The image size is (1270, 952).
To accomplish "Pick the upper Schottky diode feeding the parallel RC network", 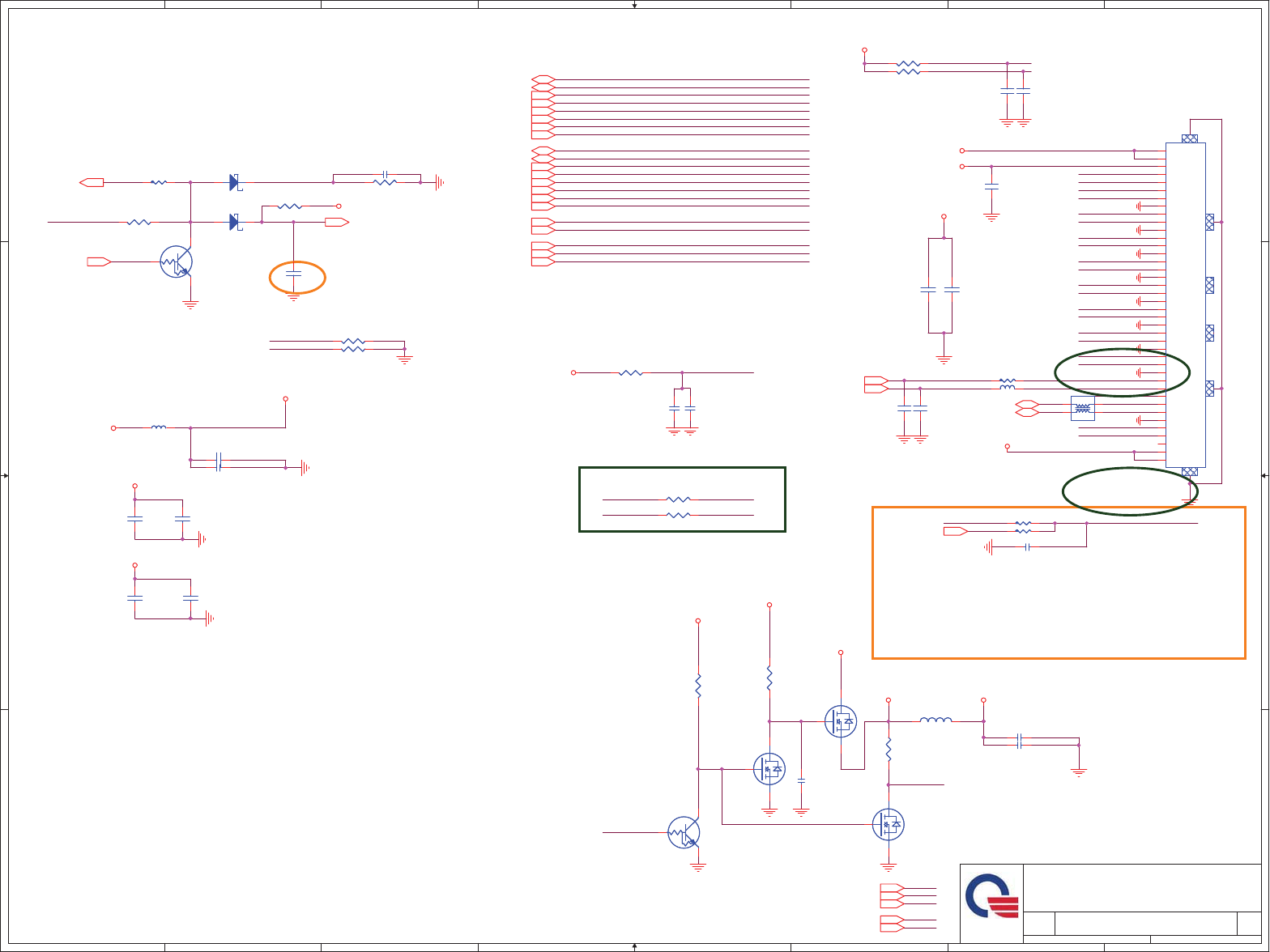I will (x=235, y=182).
